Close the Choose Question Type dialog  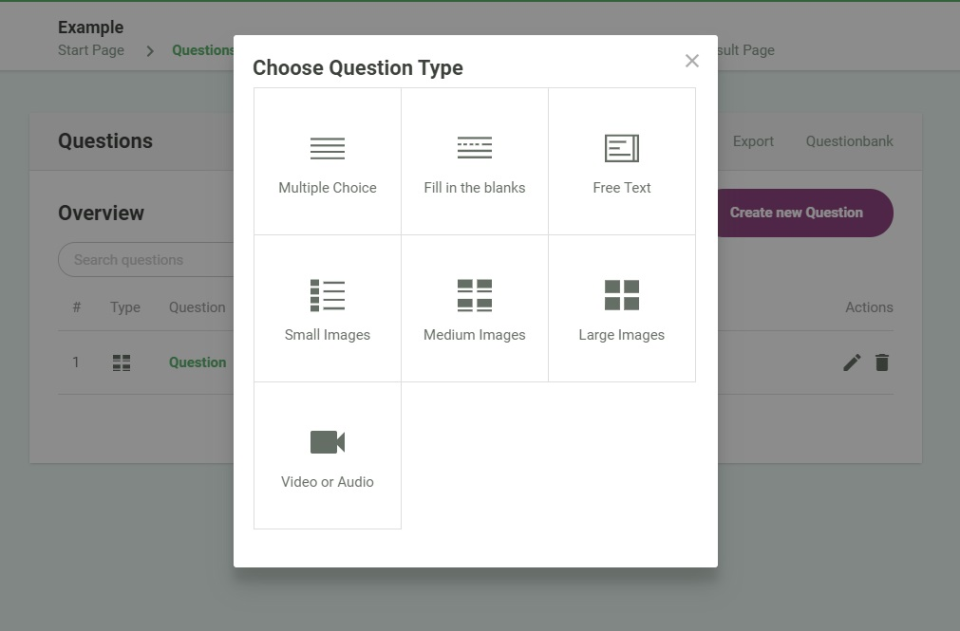point(692,61)
